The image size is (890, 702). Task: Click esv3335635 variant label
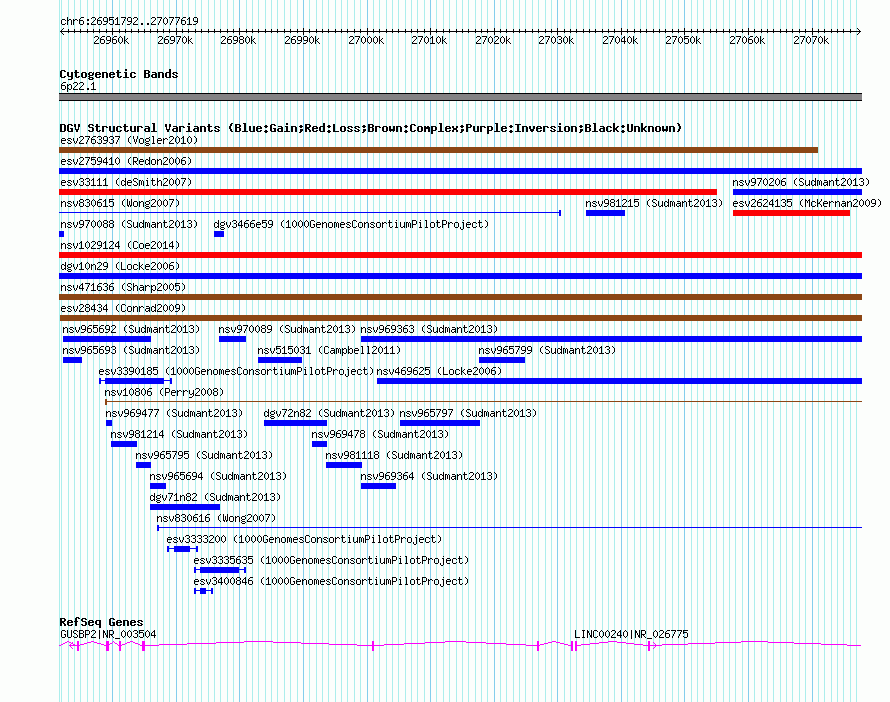tap(331, 560)
